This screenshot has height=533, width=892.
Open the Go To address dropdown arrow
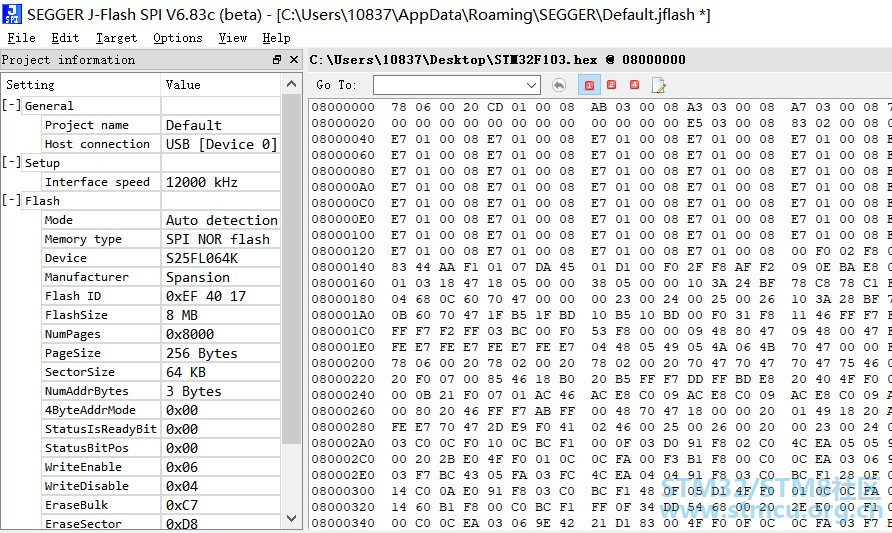click(531, 85)
